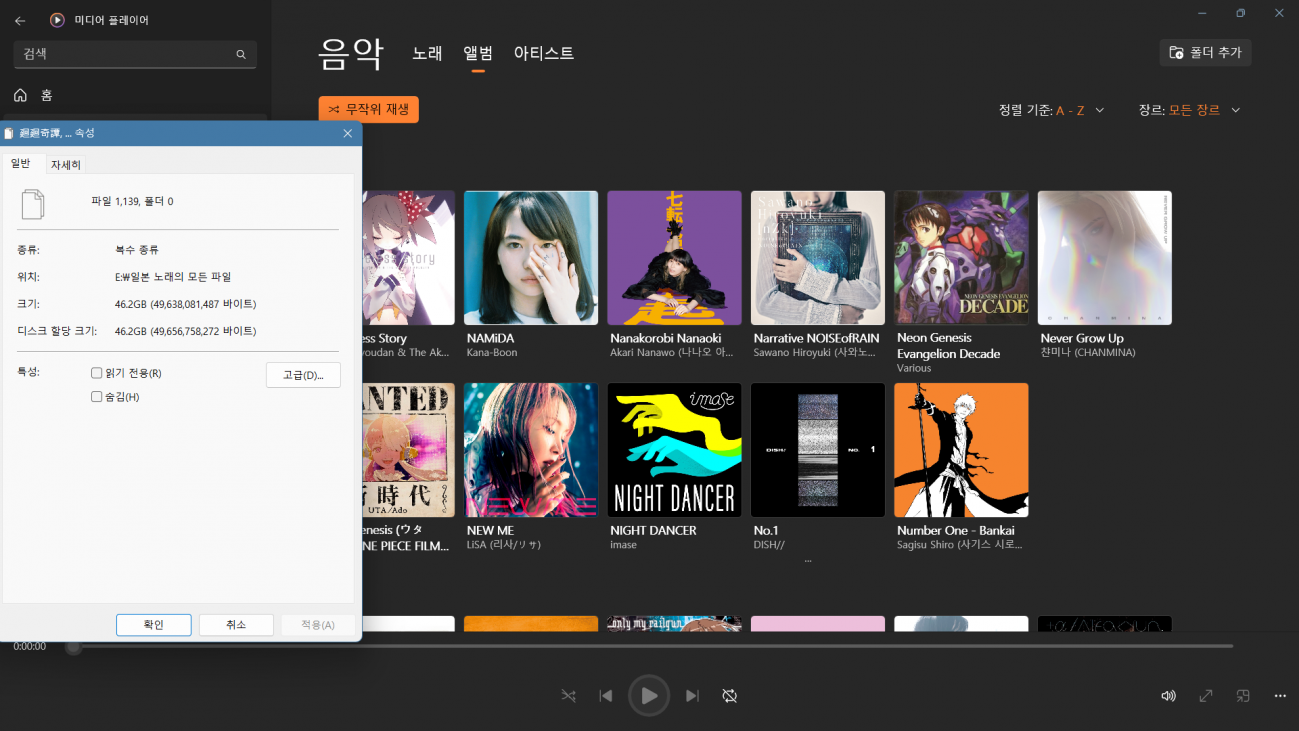The image size is (1299, 731).
Task: Open the NIGHT DANCER album cover
Action: (x=674, y=450)
